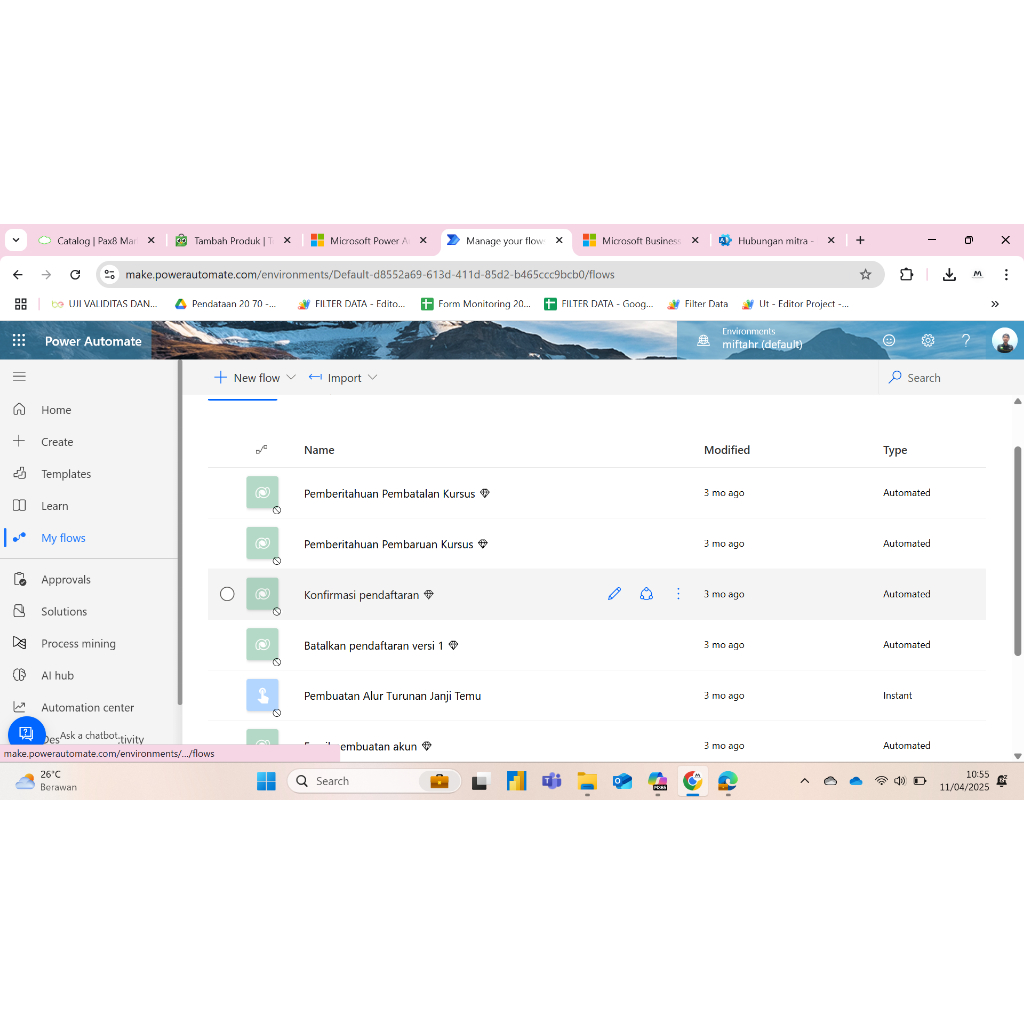Click the AI hub sidebar icon

(x=20, y=675)
